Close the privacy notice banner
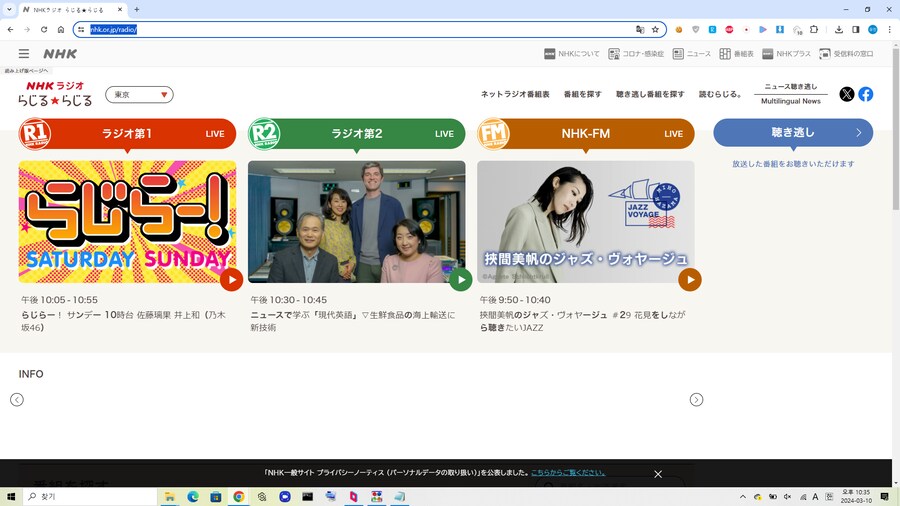 [658, 474]
